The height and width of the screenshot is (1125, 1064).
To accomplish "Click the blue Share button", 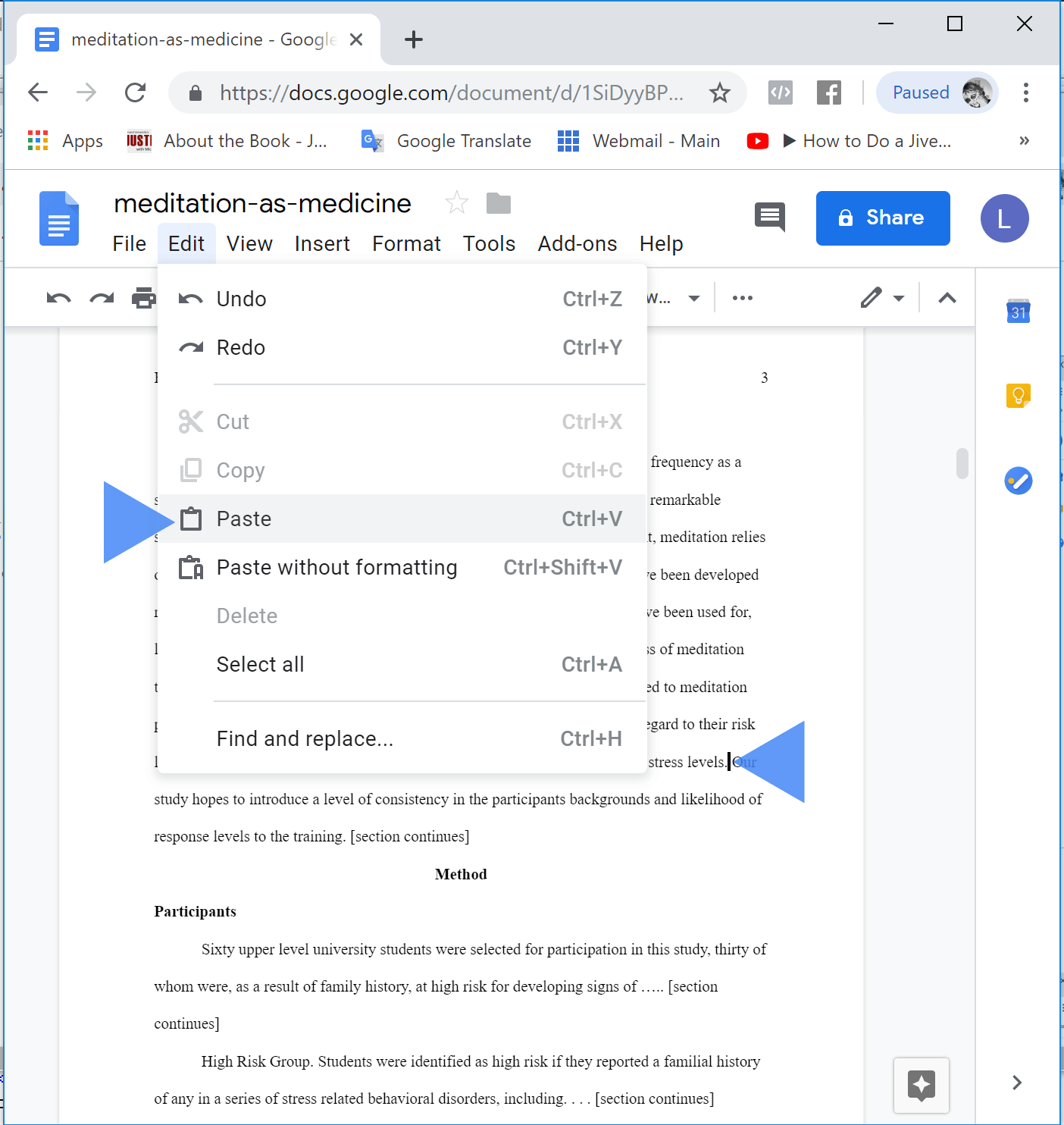I will pos(882,218).
